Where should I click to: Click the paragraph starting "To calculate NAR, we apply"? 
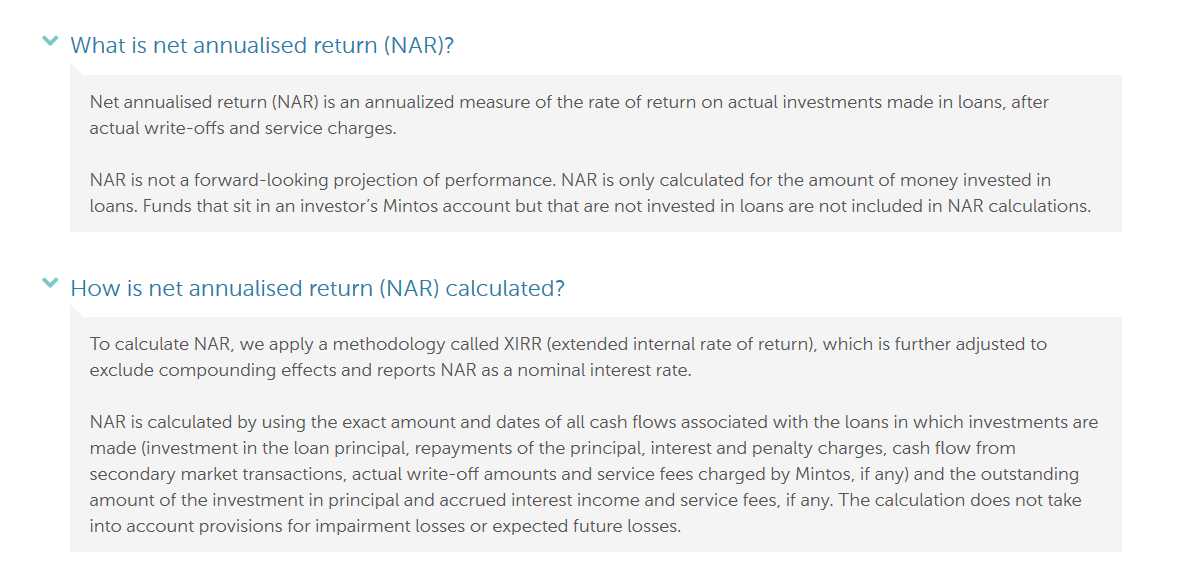click(x=567, y=357)
